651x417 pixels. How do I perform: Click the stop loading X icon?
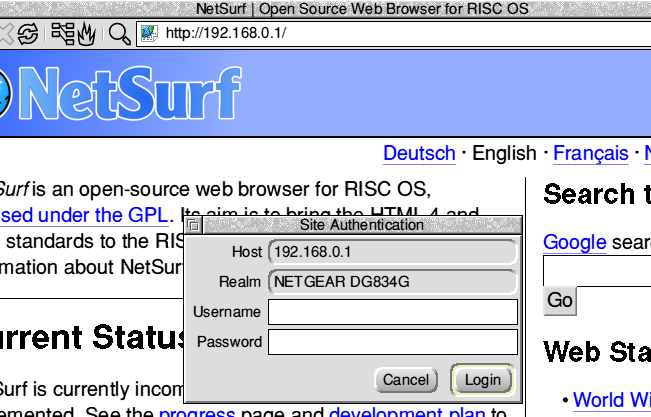point(6,33)
